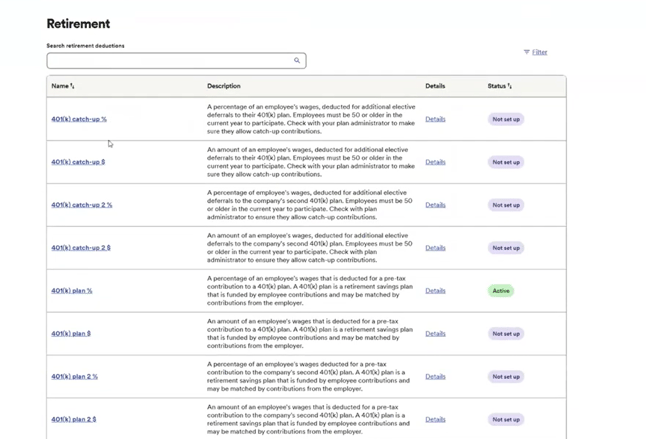The image size is (646, 439).
Task: Click the search magnifier icon
Action: click(x=297, y=61)
